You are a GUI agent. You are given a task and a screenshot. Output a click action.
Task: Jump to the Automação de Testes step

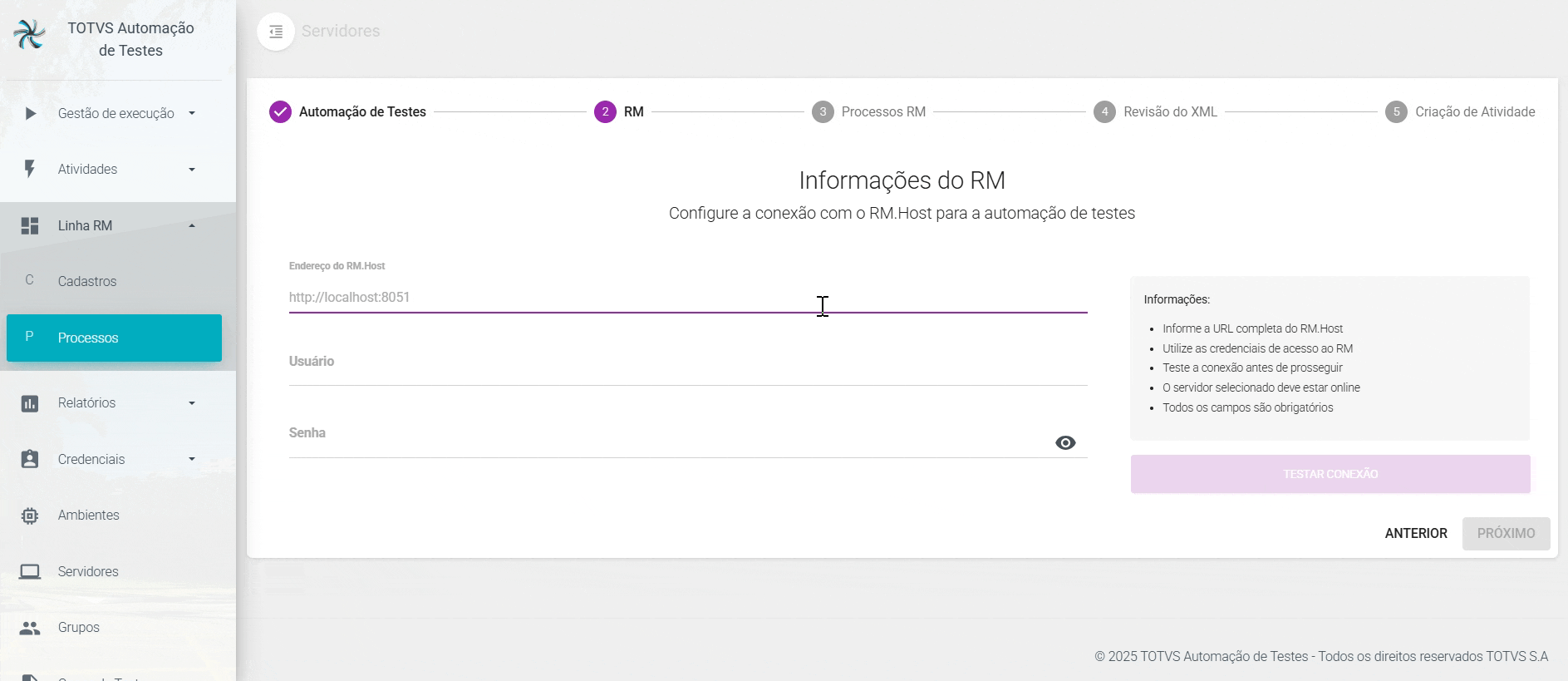pyautogui.click(x=348, y=111)
